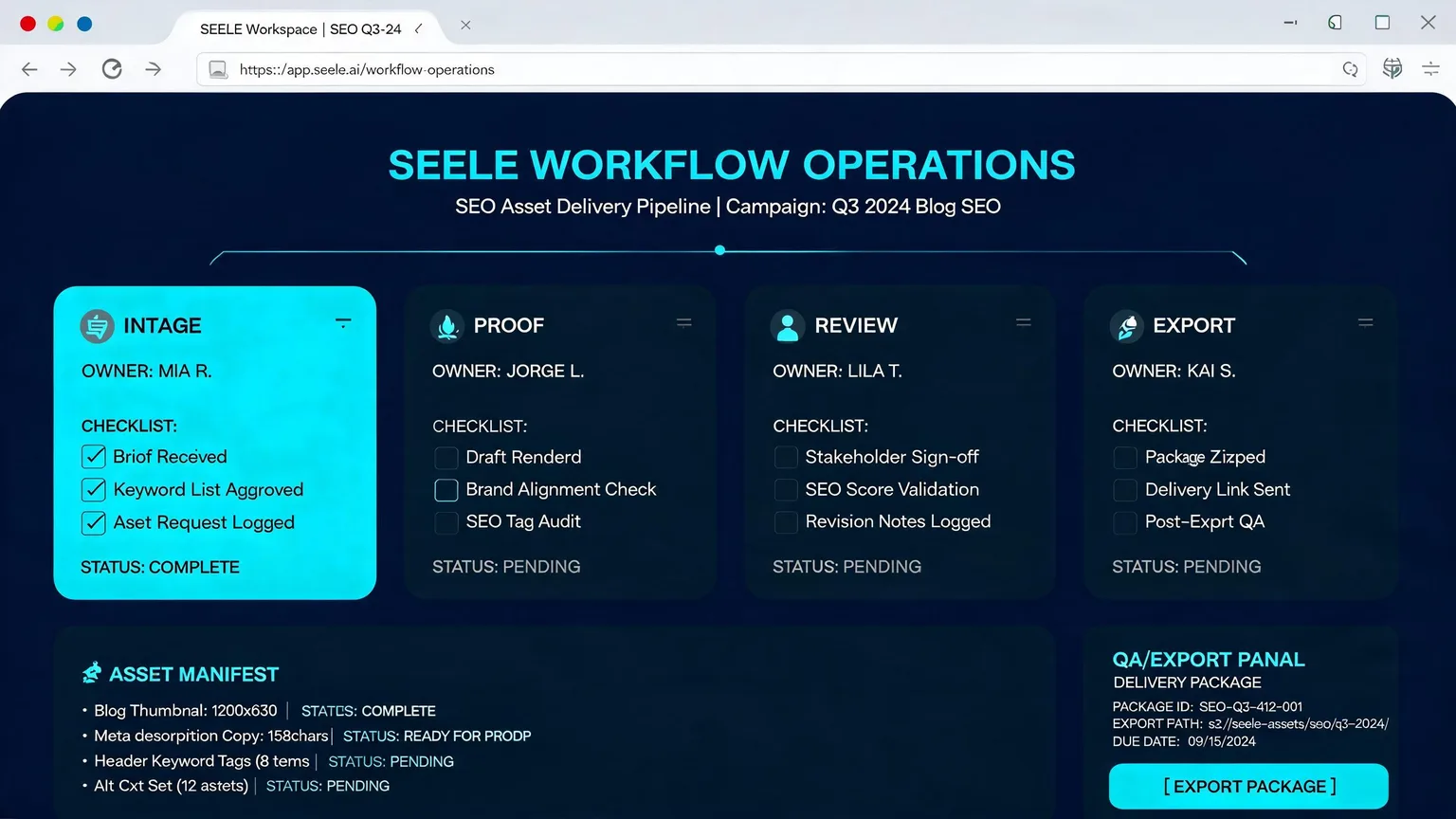The image size is (1456, 819).
Task: Click Meta desorpition Copy manifest row
Action: click(x=306, y=736)
